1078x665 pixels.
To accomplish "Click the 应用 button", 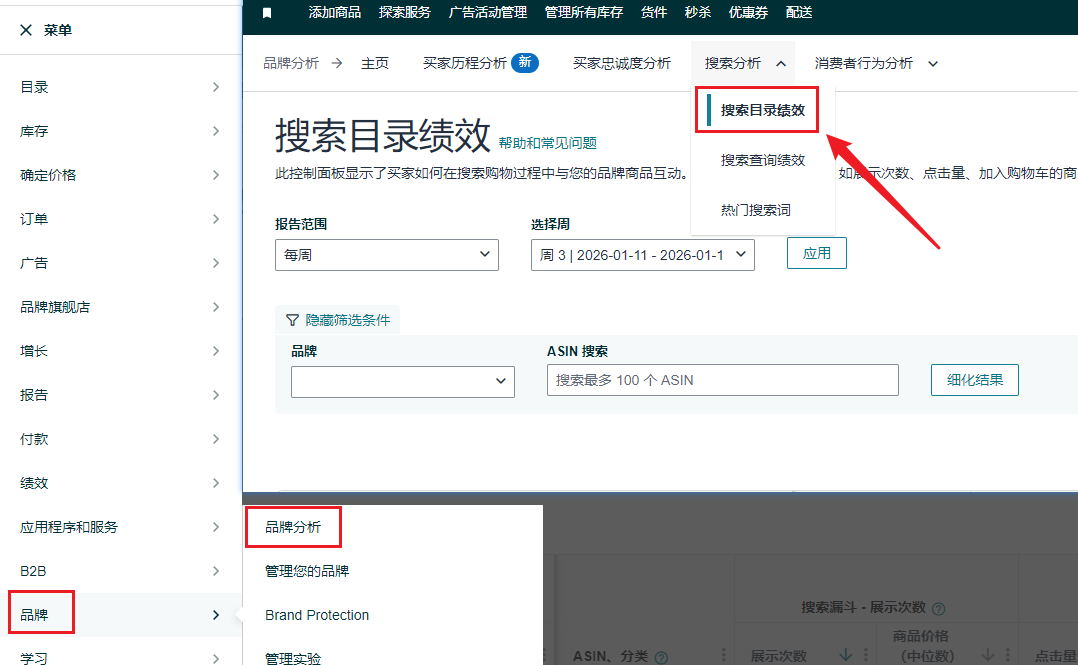I will click(x=816, y=253).
